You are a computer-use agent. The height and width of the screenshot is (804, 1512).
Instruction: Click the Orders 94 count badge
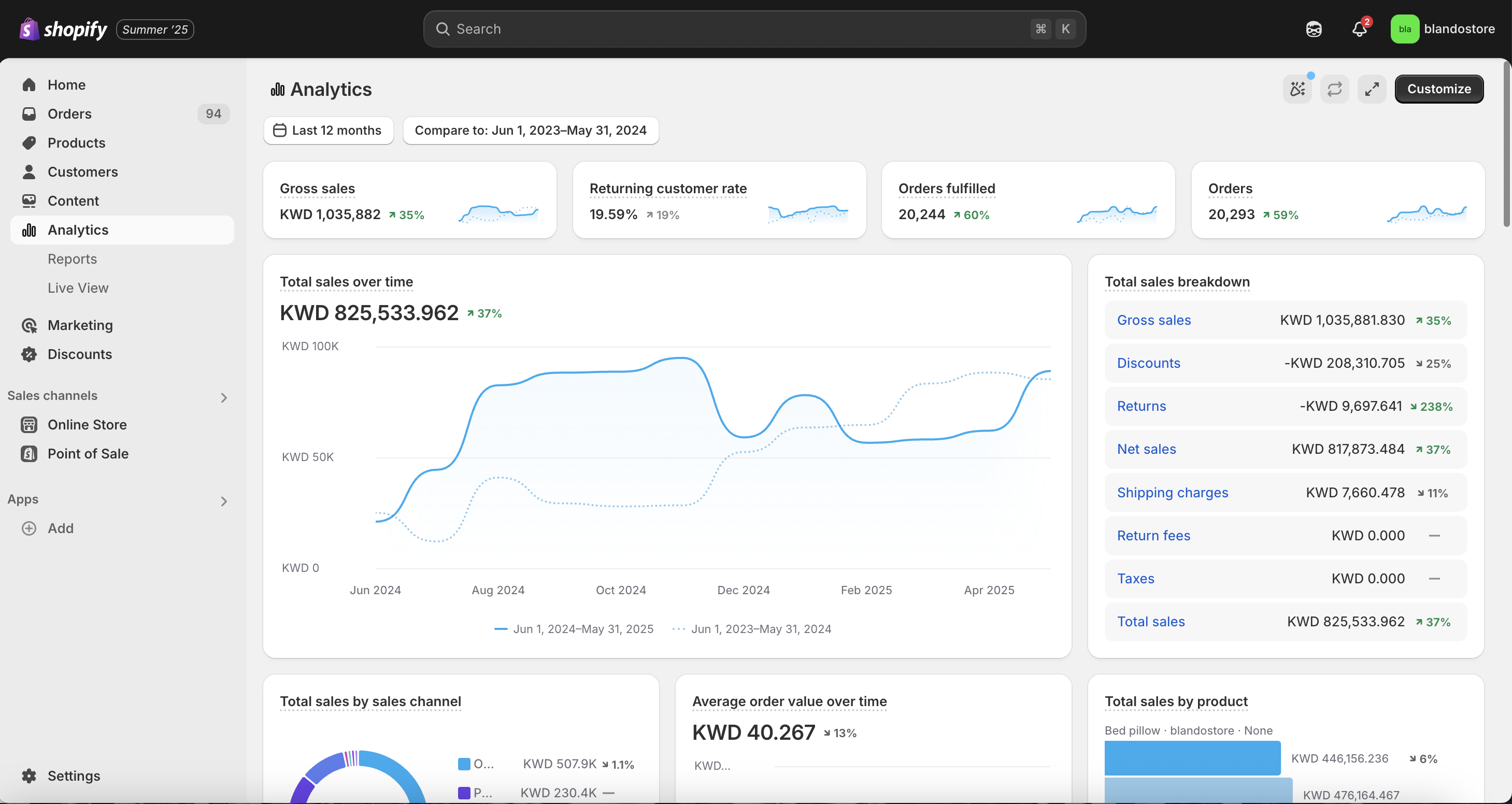tap(213, 114)
